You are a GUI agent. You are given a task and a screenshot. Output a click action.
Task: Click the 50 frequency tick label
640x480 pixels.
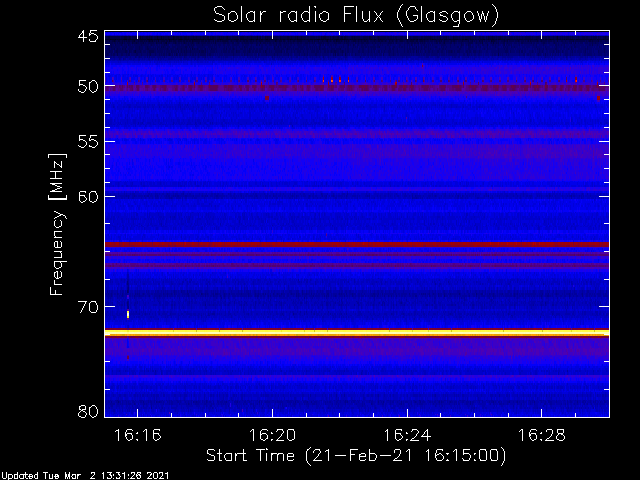[88, 87]
